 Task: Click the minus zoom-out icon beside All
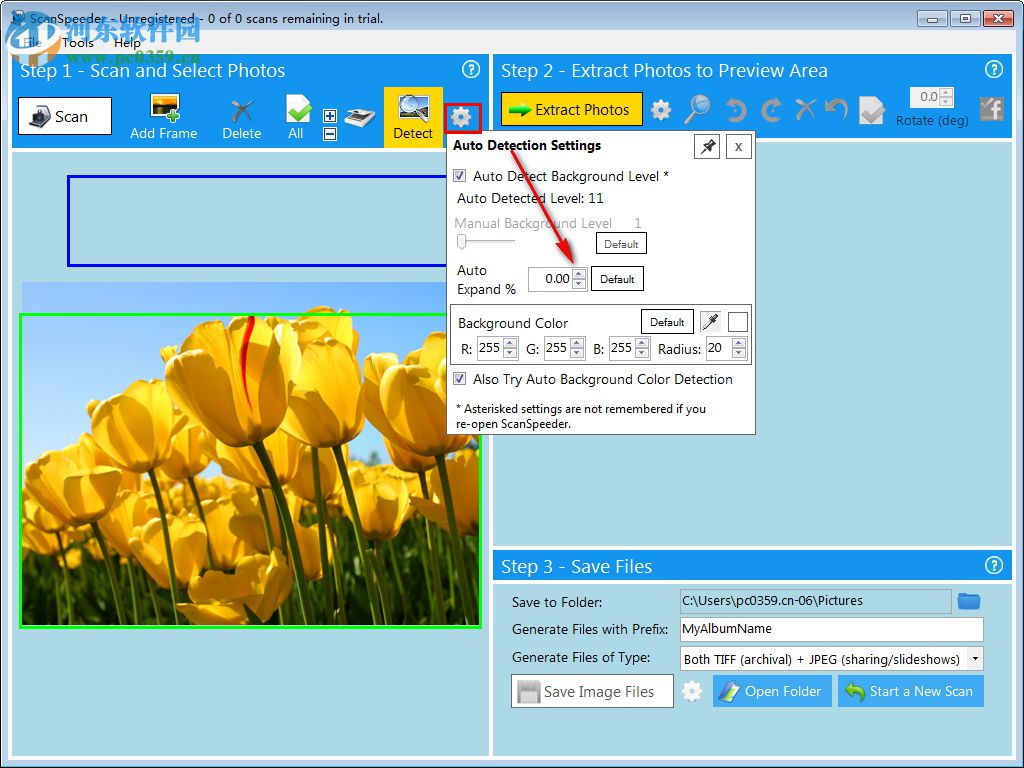(330, 134)
